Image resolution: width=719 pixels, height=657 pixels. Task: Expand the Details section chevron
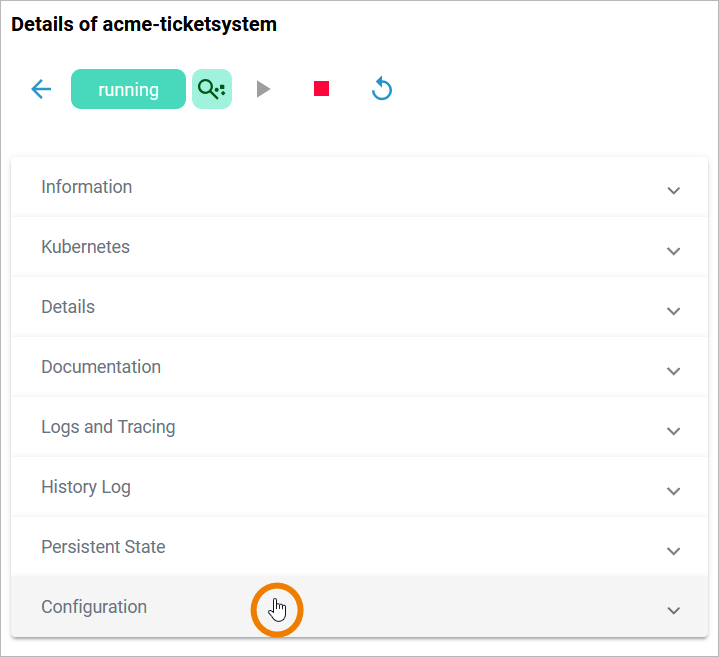[673, 310]
